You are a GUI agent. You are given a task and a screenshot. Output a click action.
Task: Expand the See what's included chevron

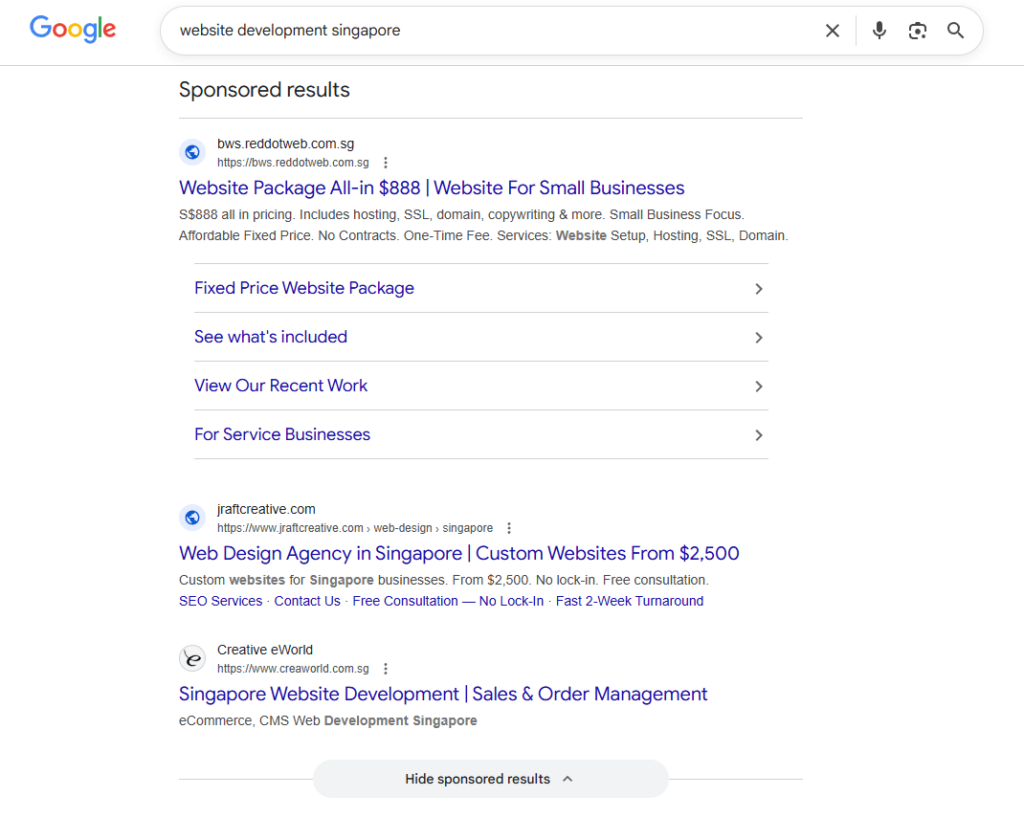coord(758,338)
